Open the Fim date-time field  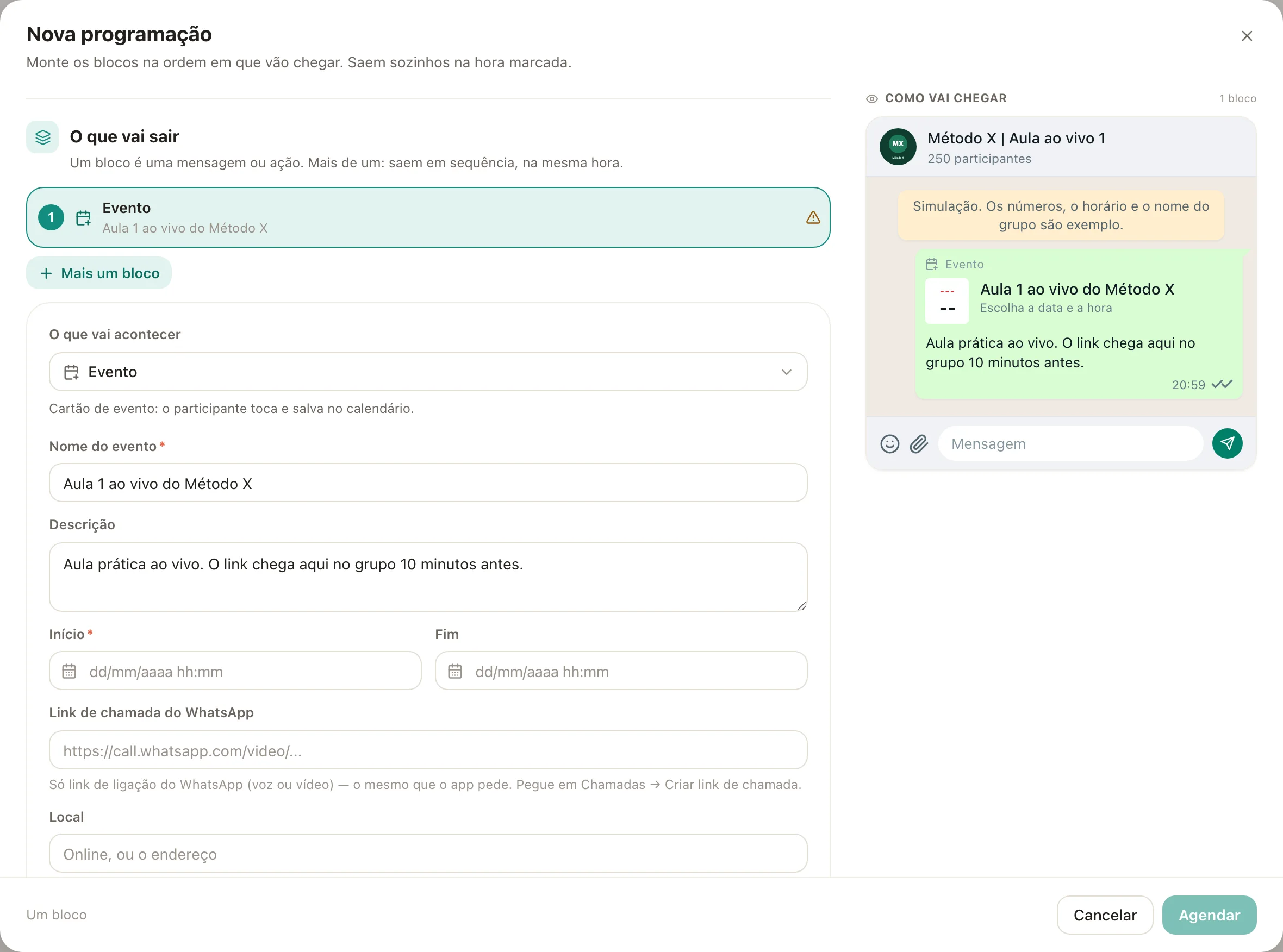click(x=621, y=671)
